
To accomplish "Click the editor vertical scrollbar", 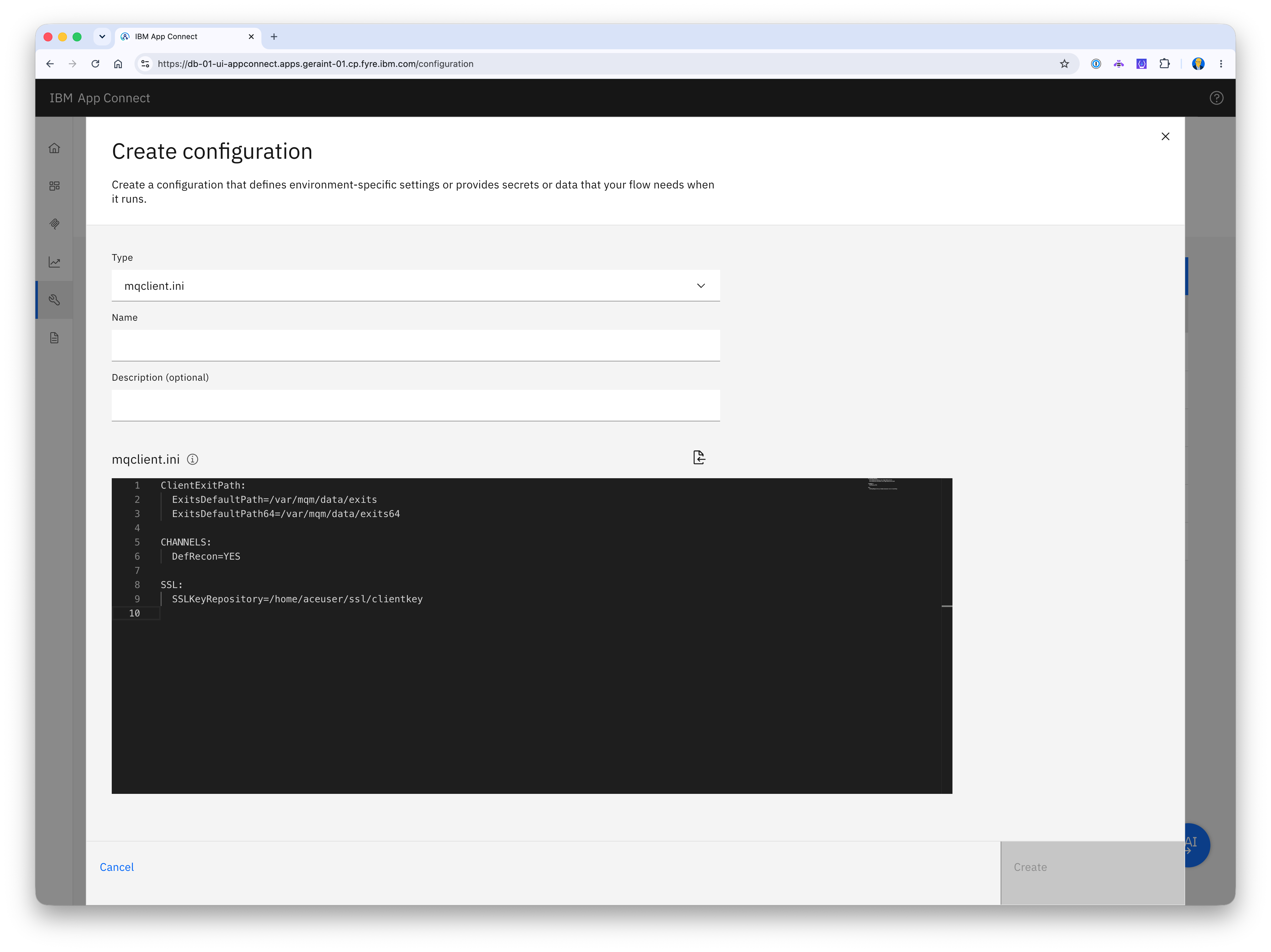I will pos(947,635).
